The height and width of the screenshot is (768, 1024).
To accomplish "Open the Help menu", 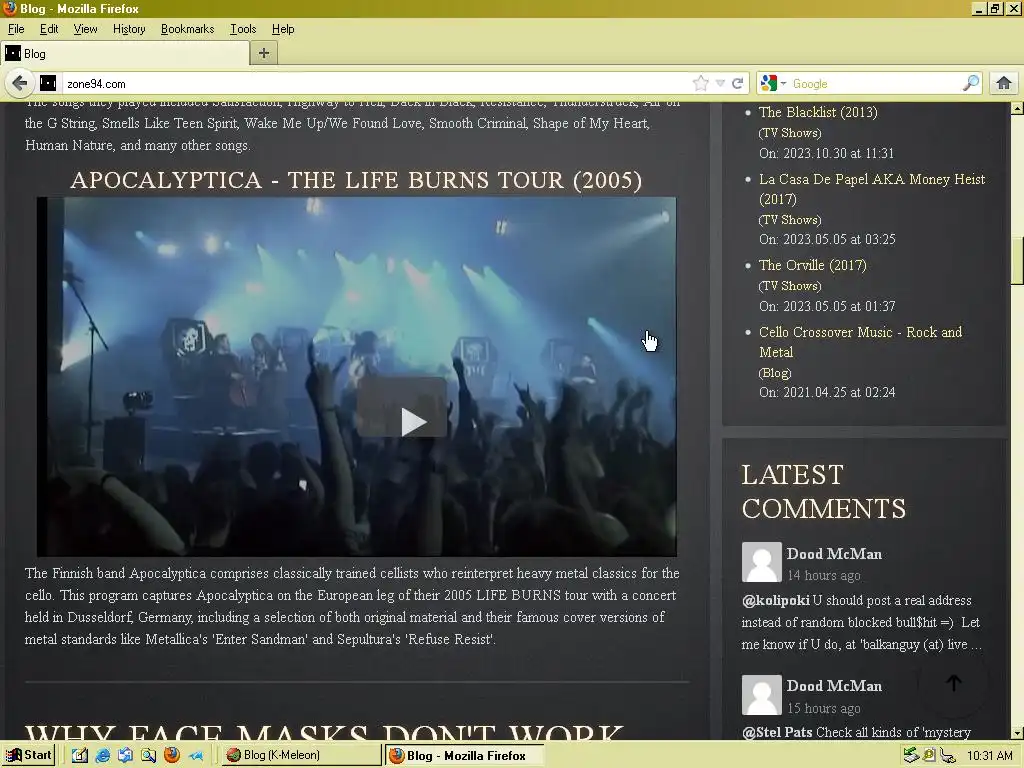I will [x=283, y=29].
